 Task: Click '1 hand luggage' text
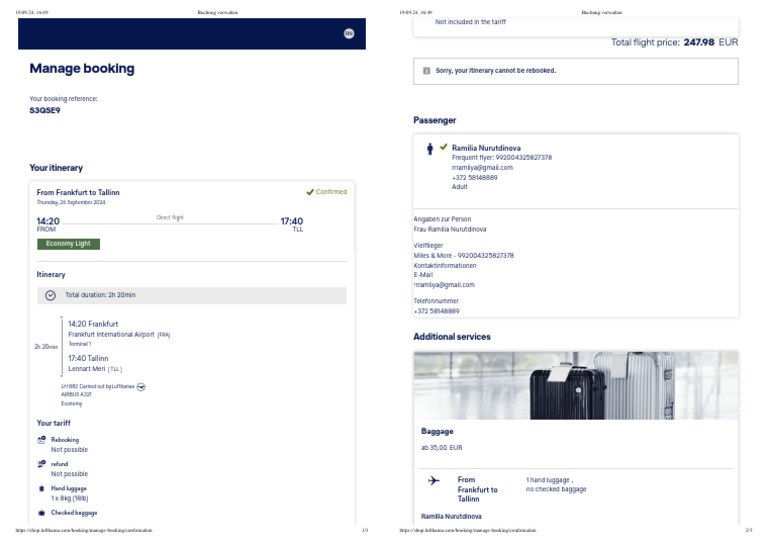[549, 480]
